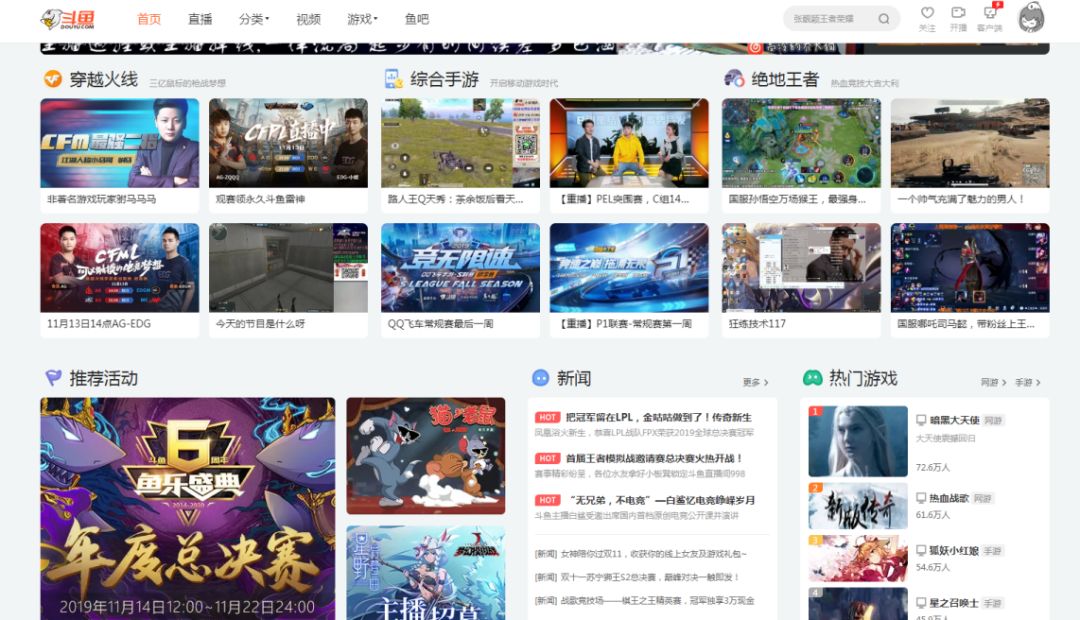Click the 绝地王者 section icon
This screenshot has width=1080, height=620.
pyautogui.click(x=734, y=79)
